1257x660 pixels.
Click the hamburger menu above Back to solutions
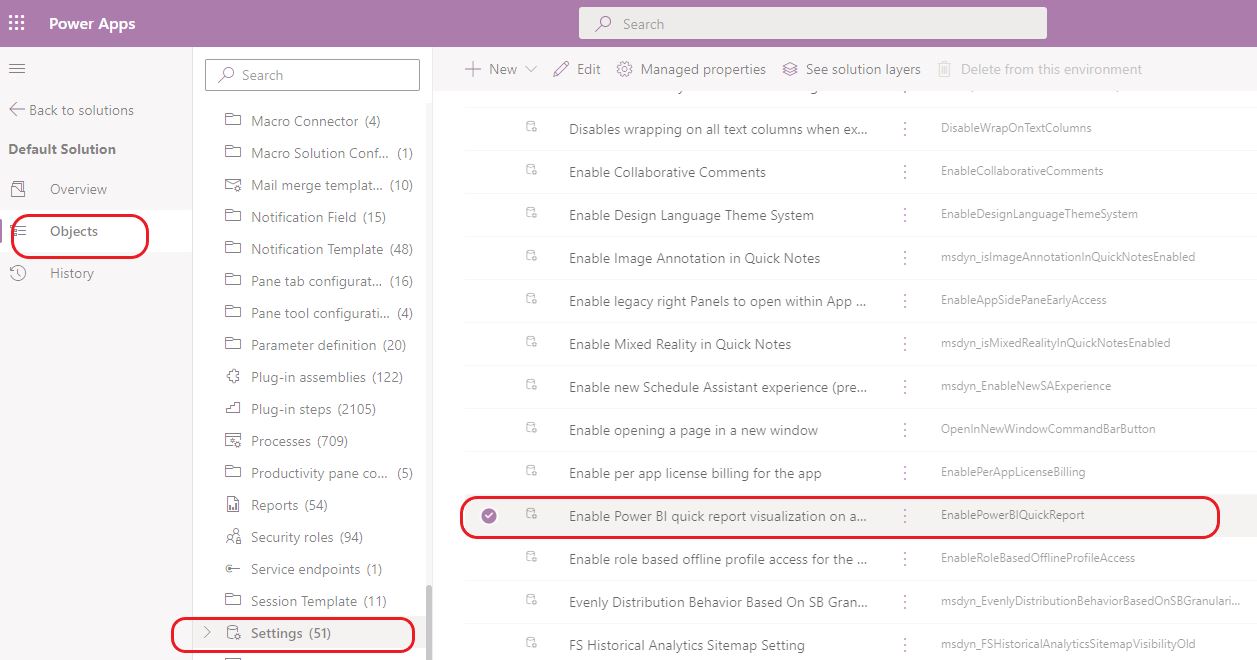click(x=17, y=70)
